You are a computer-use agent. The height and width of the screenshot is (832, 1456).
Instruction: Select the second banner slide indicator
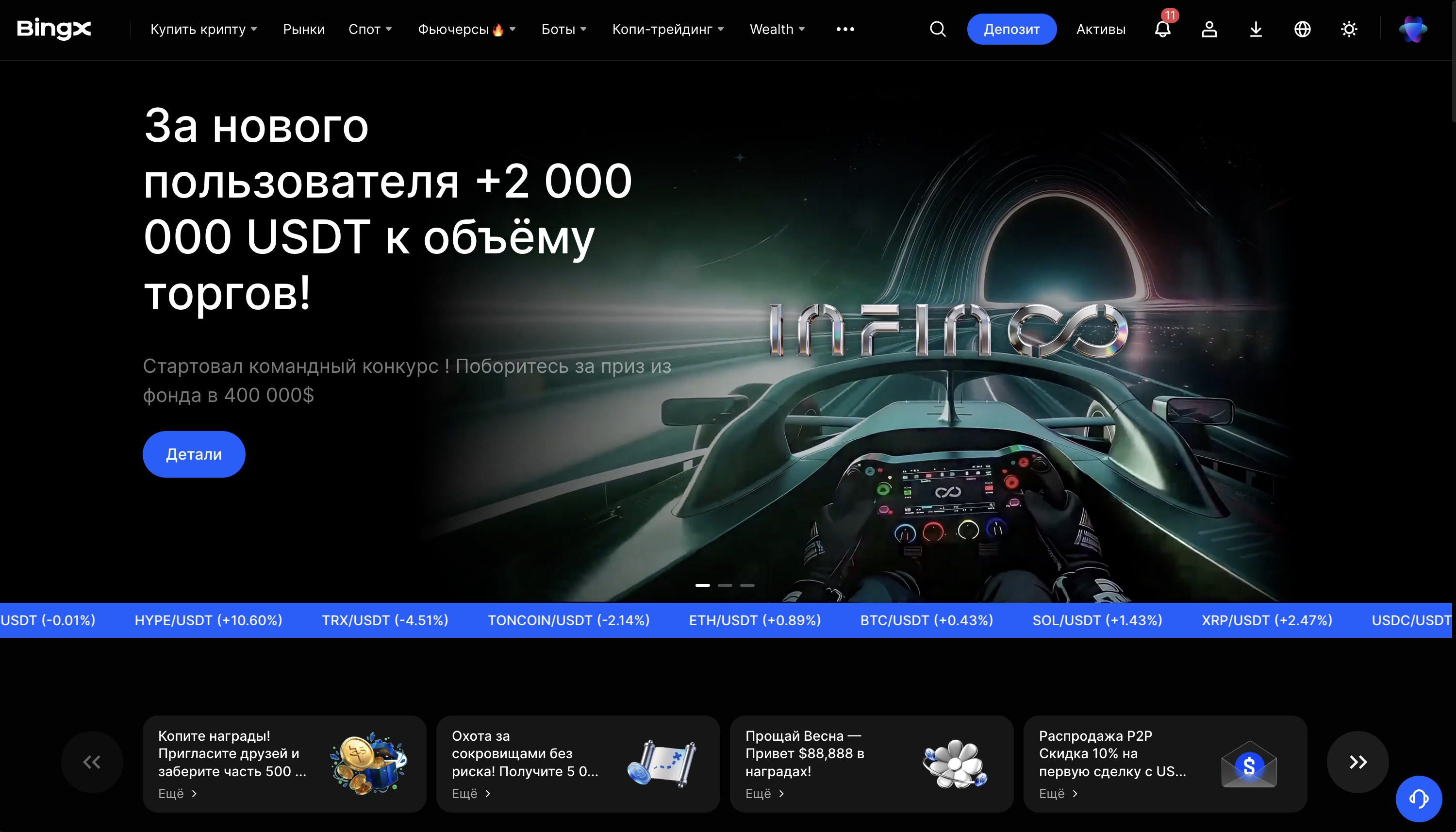725,585
